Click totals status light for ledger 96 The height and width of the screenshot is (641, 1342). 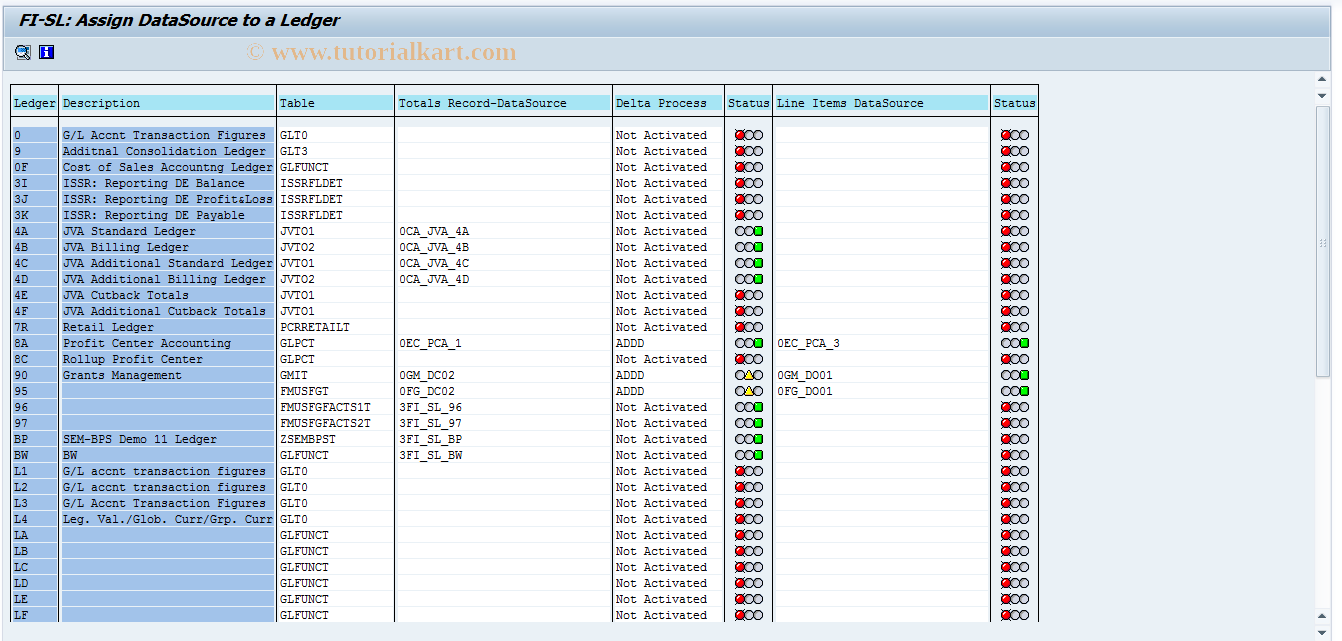coord(749,407)
